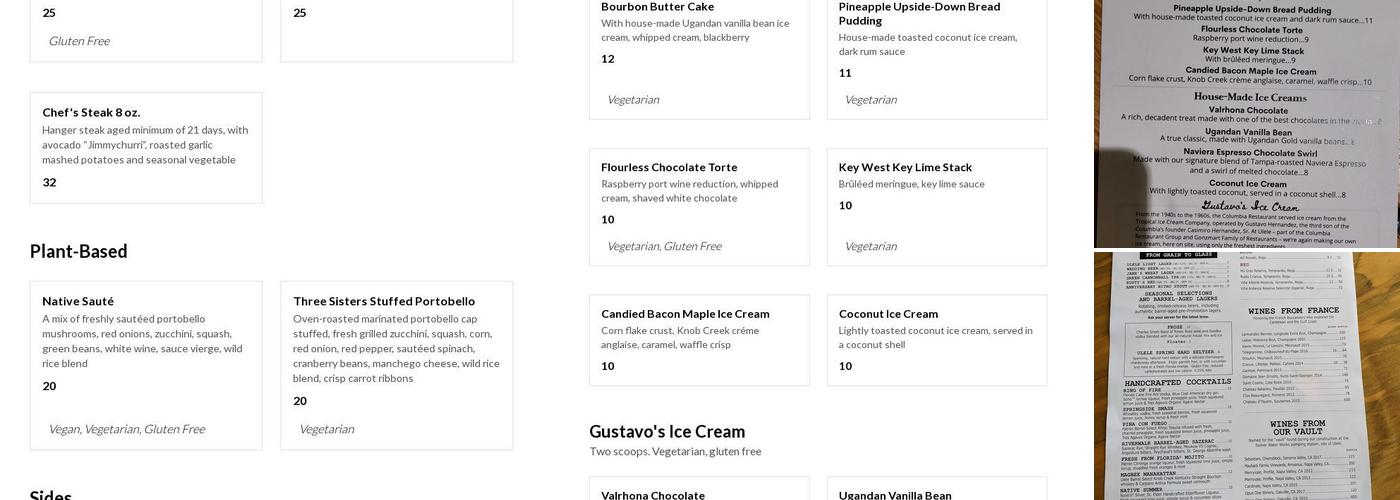Select Candied Bacon Maple Ice Cream

tap(685, 314)
